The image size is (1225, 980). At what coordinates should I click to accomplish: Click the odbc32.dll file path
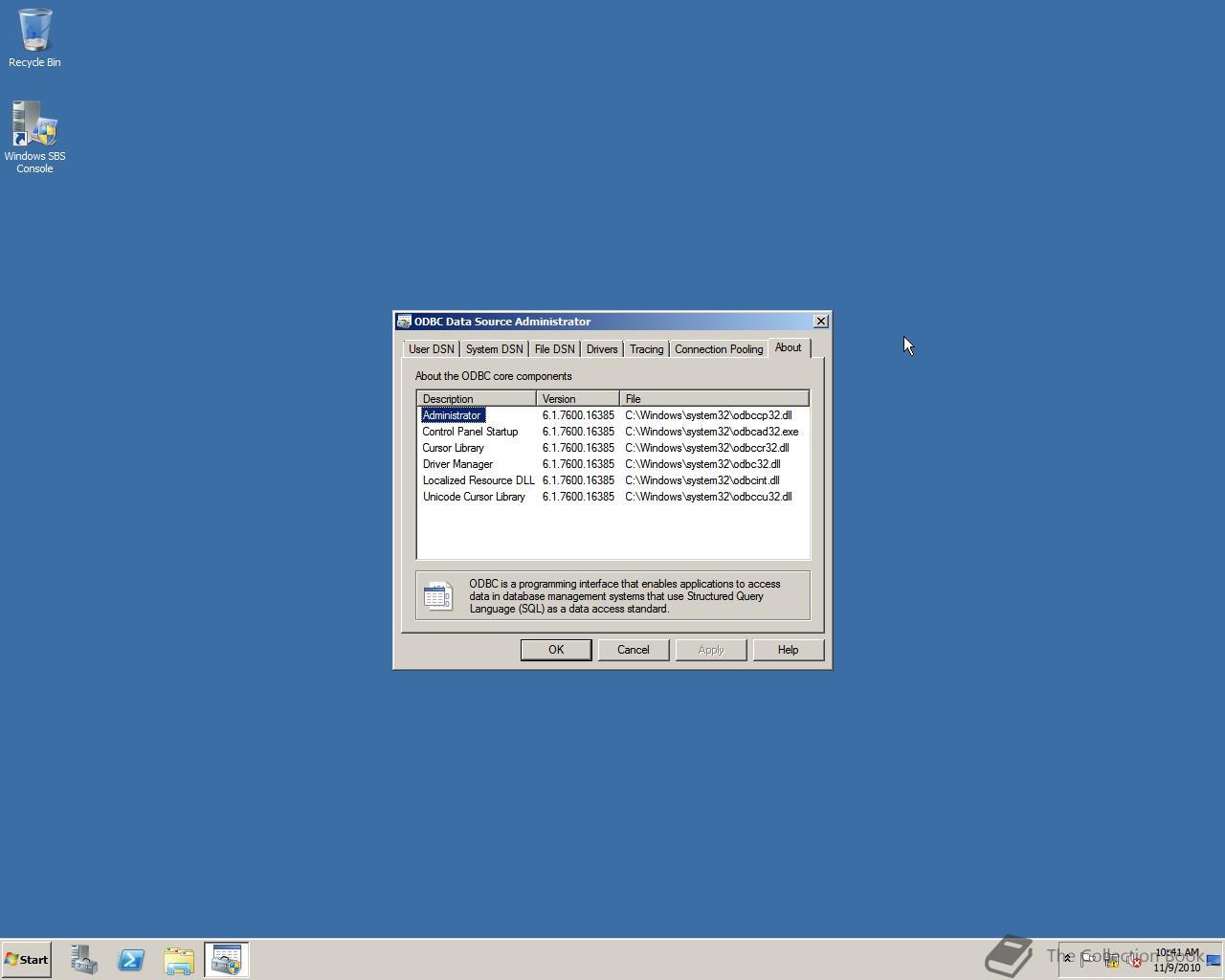click(702, 464)
